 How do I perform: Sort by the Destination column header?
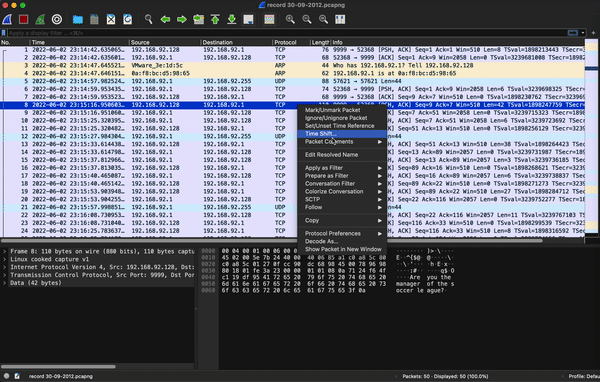tap(236, 42)
